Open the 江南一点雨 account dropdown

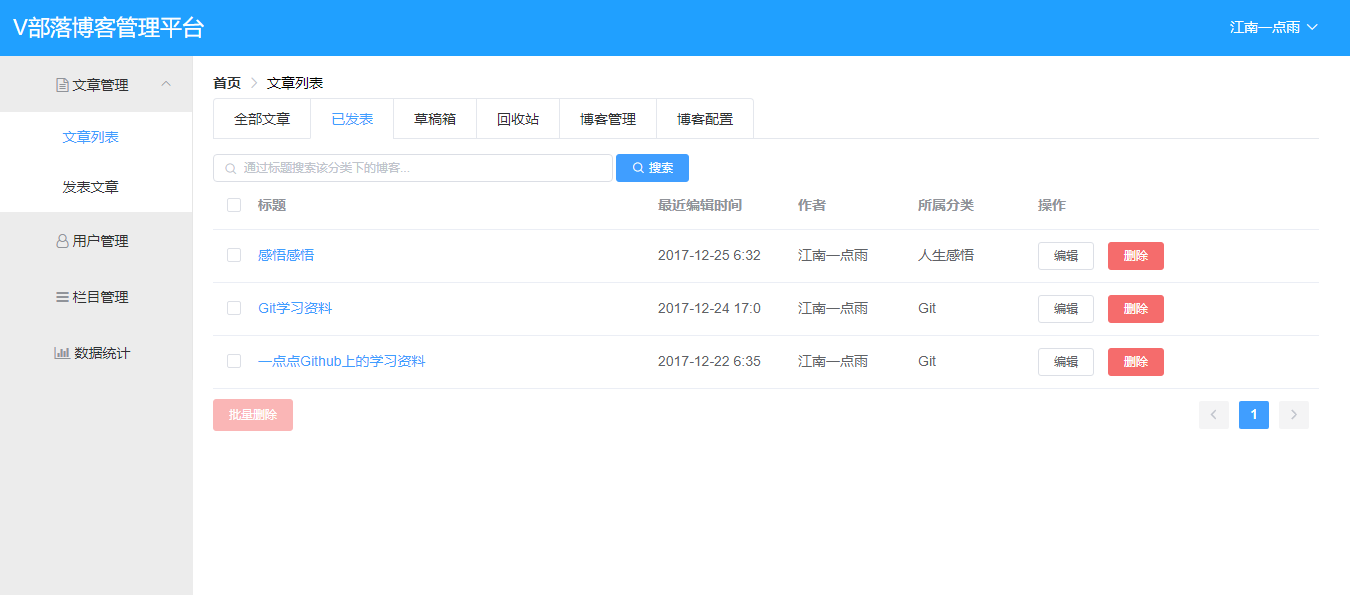pyautogui.click(x=1274, y=28)
